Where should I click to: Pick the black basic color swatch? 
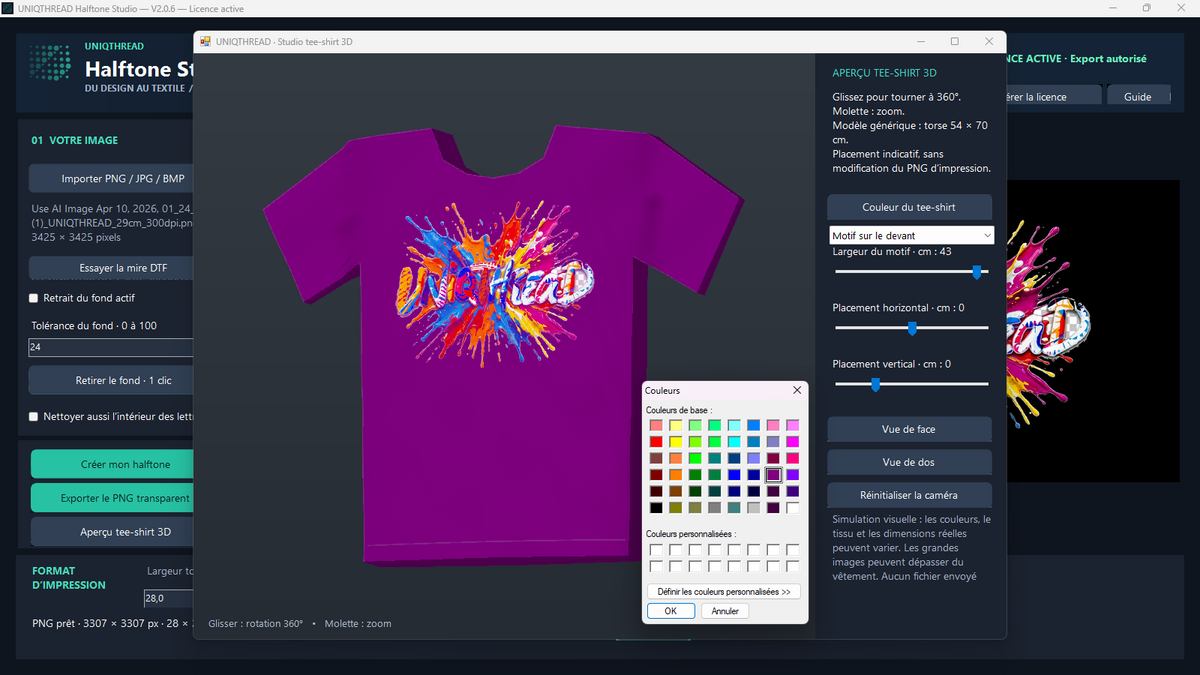[x=656, y=508]
